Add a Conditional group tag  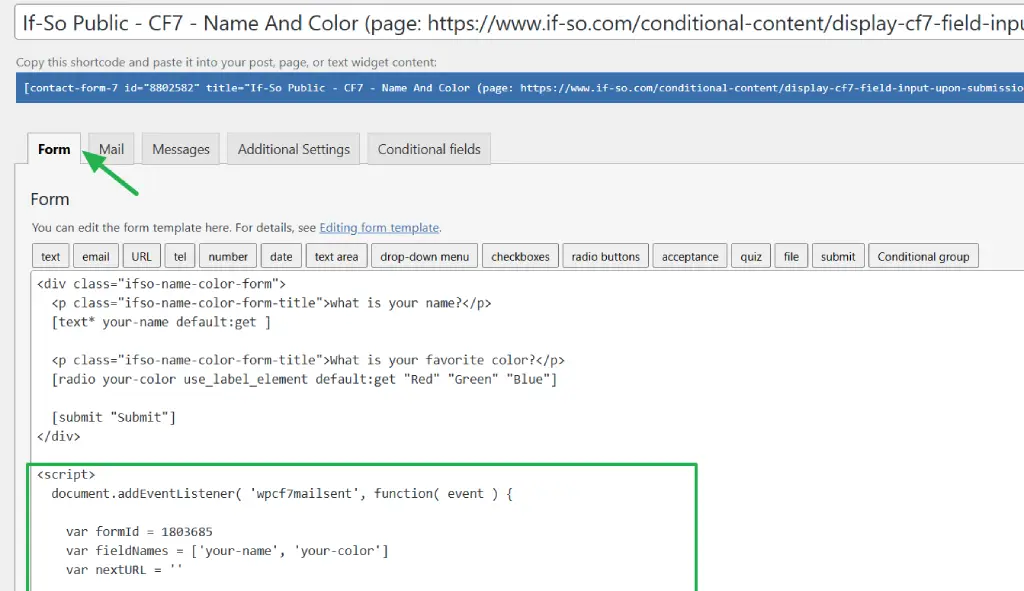coord(923,256)
